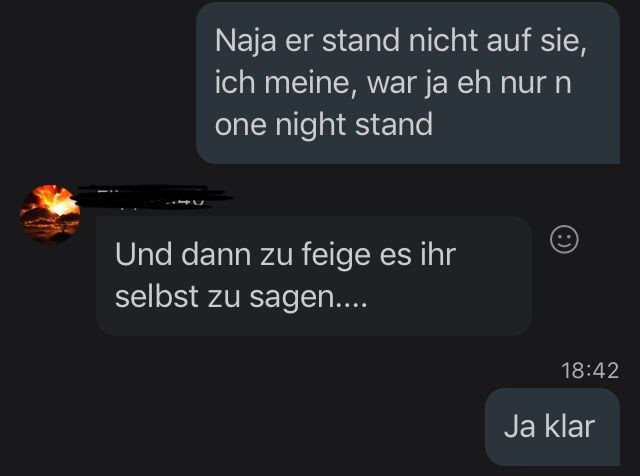Click the word "feige" in the reply
Image resolution: width=640 pixels, height=476 pixels.
click(x=336, y=256)
